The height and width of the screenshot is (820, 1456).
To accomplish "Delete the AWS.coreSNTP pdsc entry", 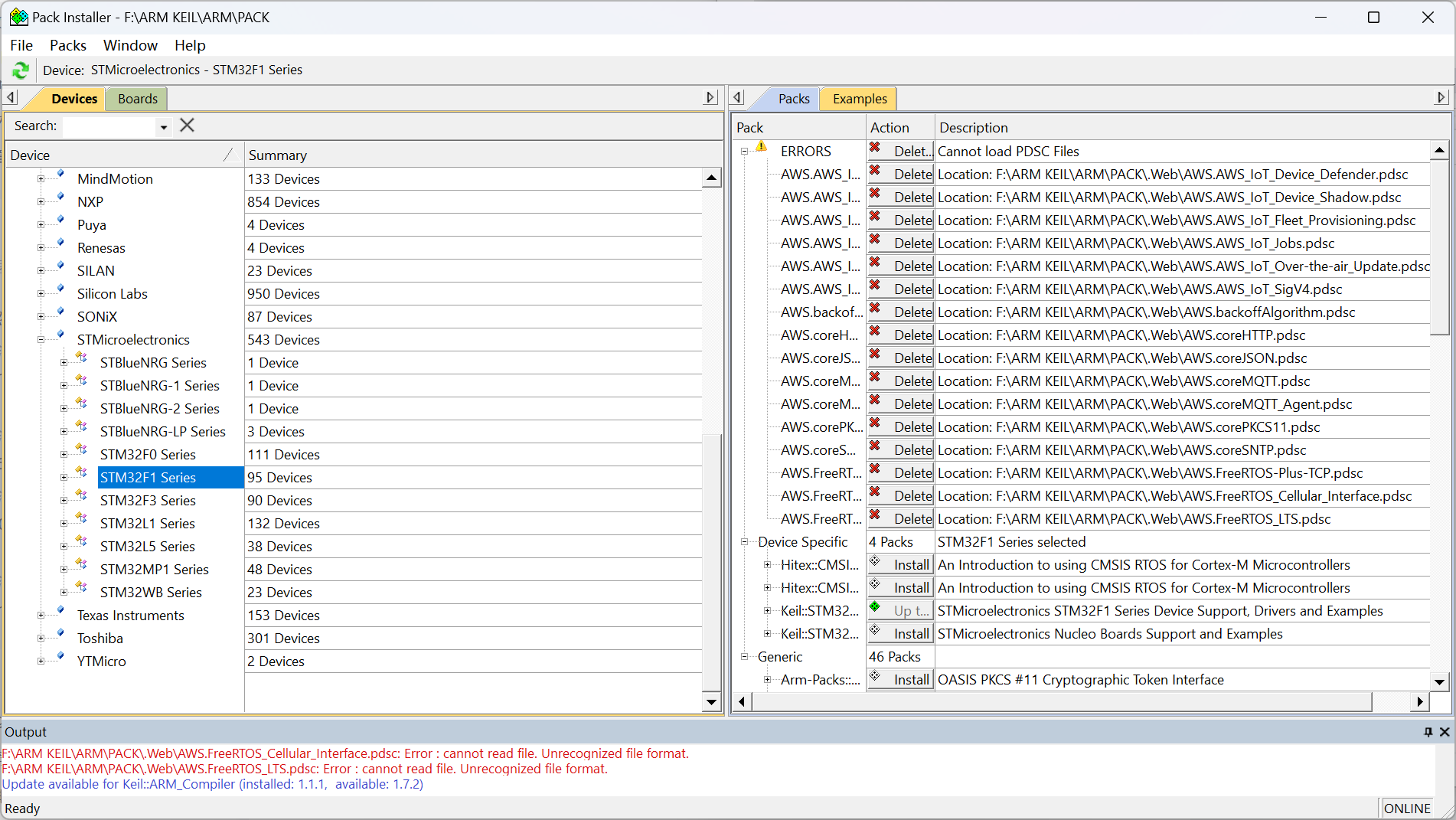I will (901, 450).
